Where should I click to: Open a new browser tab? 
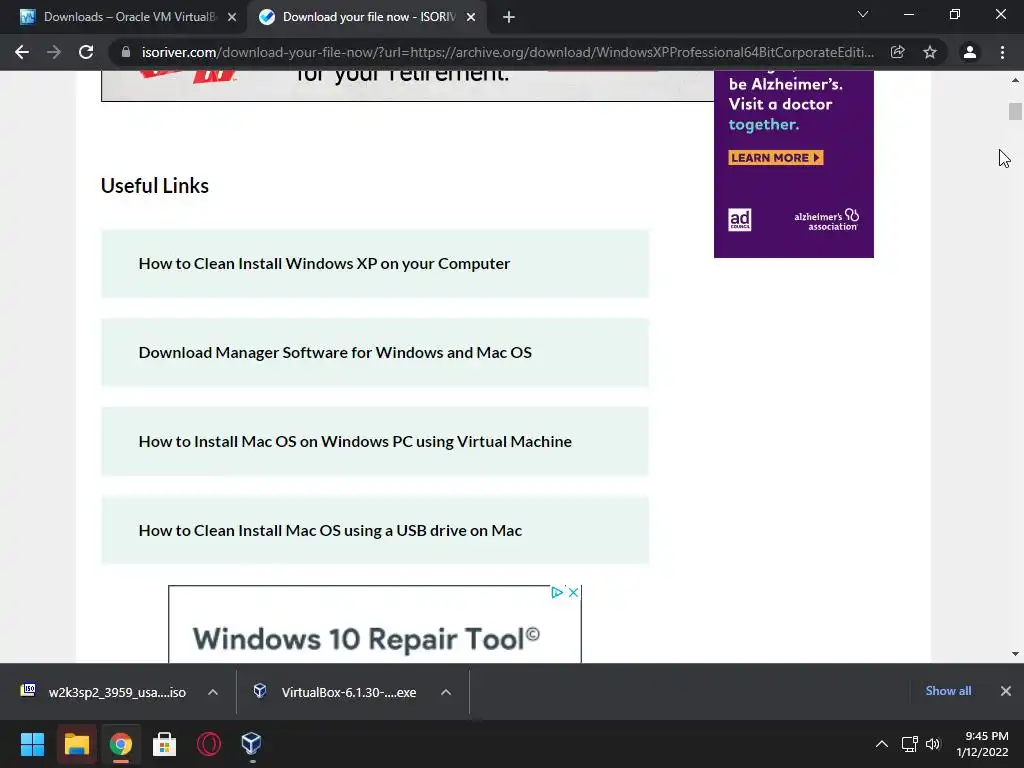pyautogui.click(x=509, y=17)
